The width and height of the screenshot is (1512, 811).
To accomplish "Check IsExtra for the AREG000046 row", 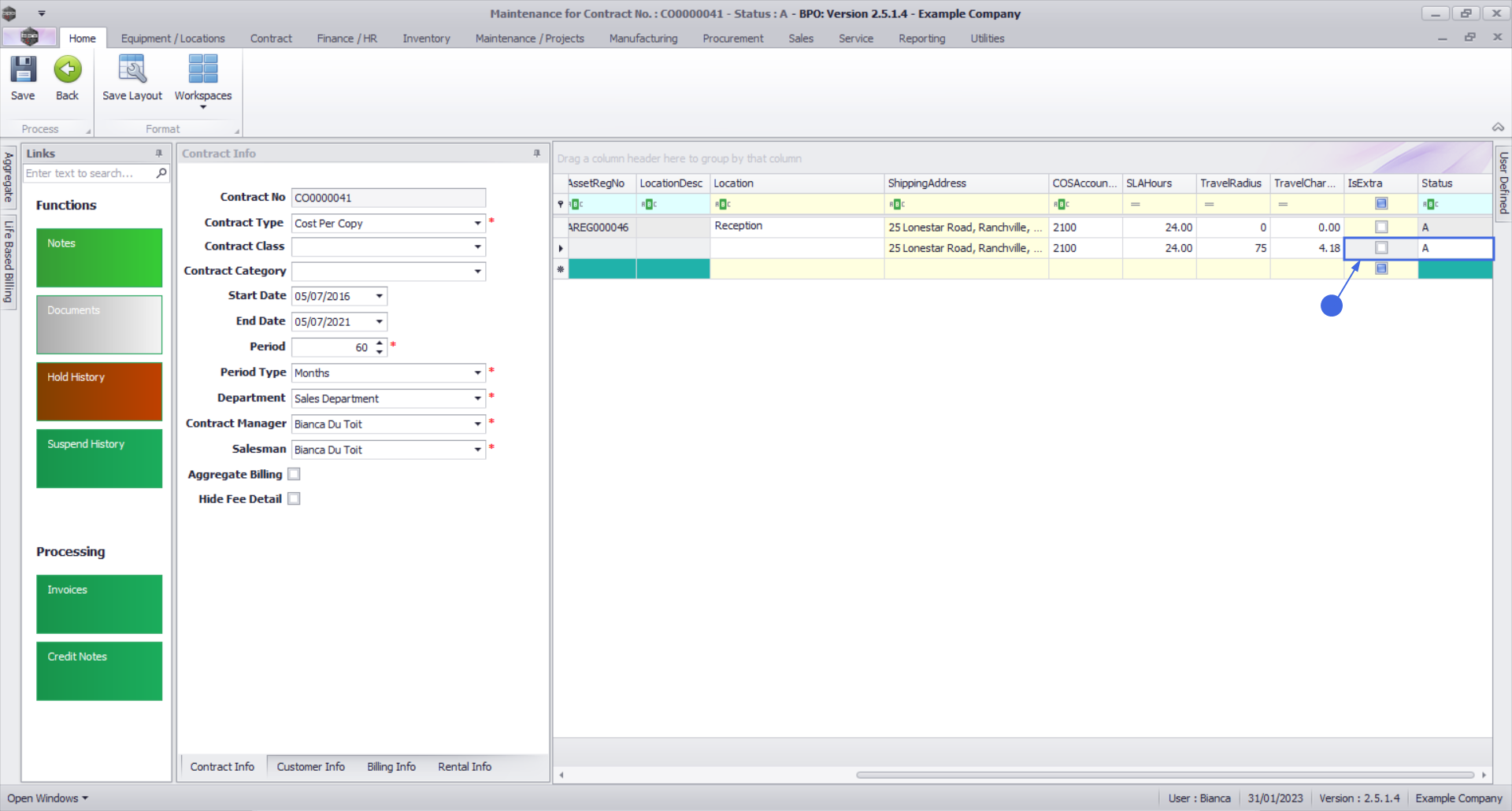I will tap(1380, 227).
